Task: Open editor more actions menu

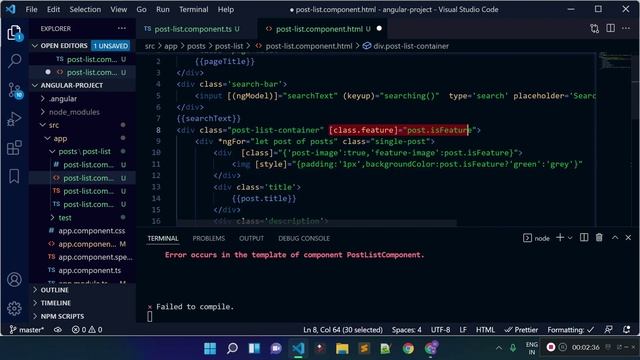Action: tap(626, 28)
